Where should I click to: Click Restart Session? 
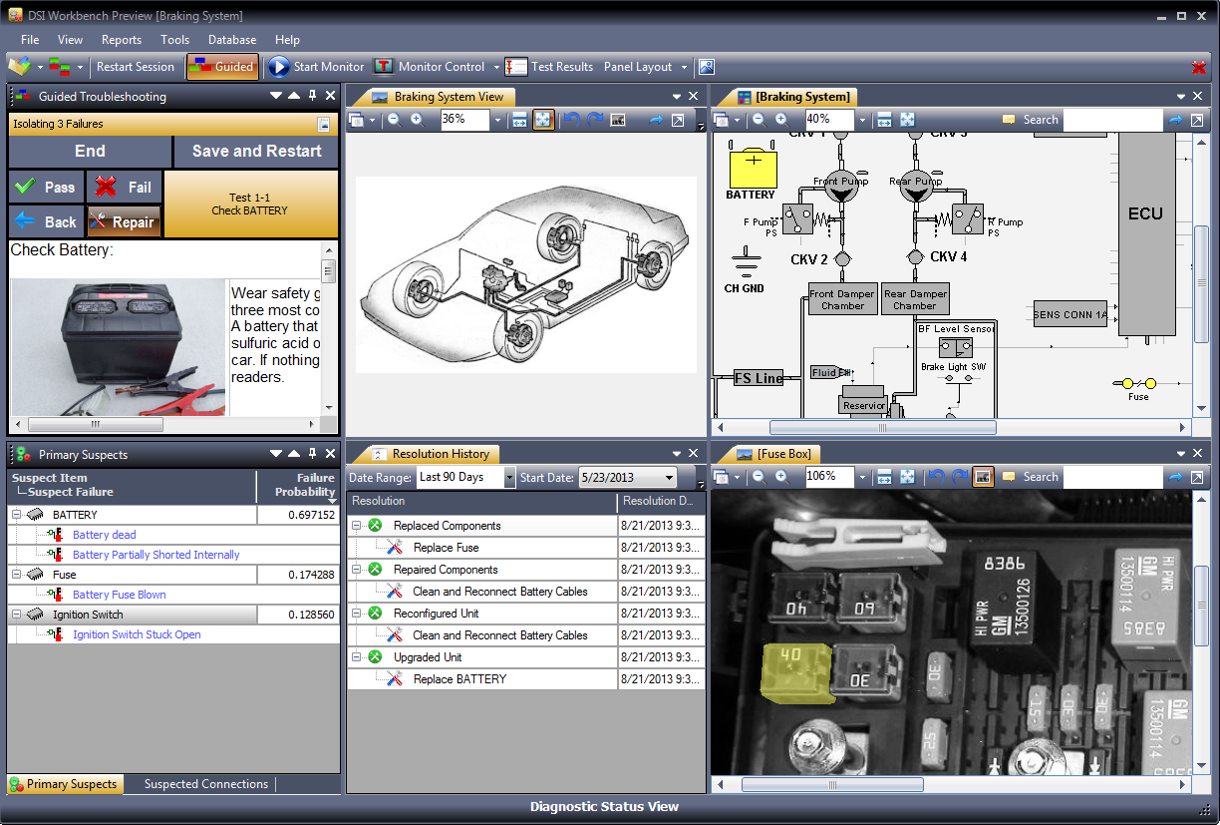tap(135, 67)
